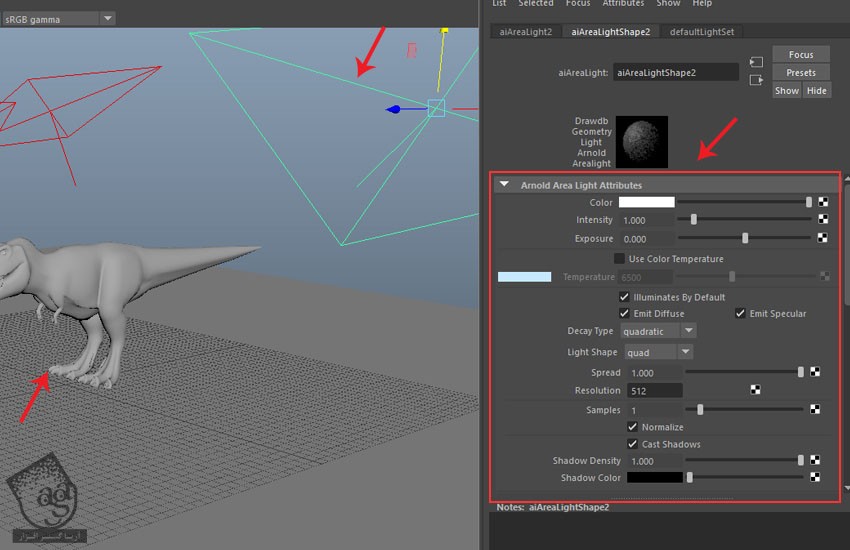The height and width of the screenshot is (550, 850).
Task: Click the Show button
Action: (x=787, y=90)
